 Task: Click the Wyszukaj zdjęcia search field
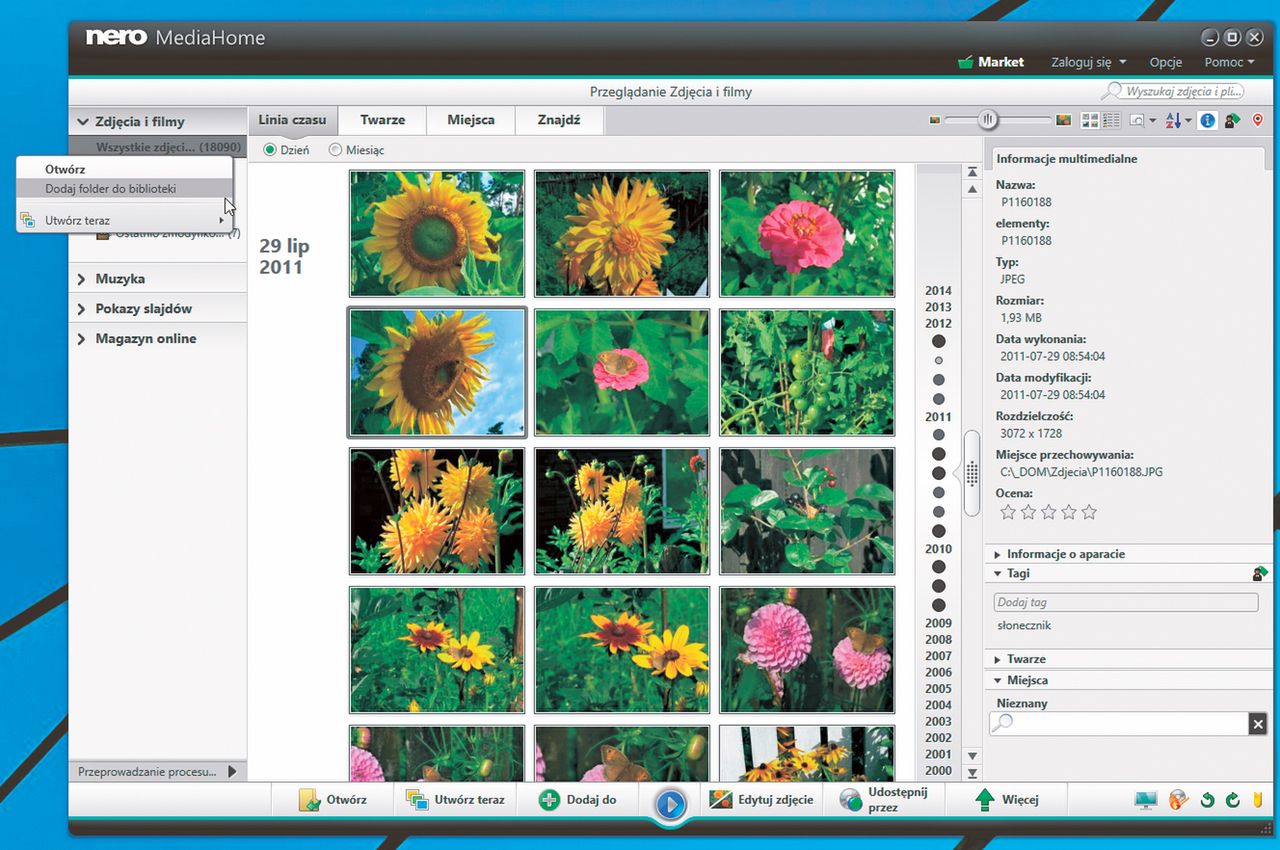pos(1174,91)
